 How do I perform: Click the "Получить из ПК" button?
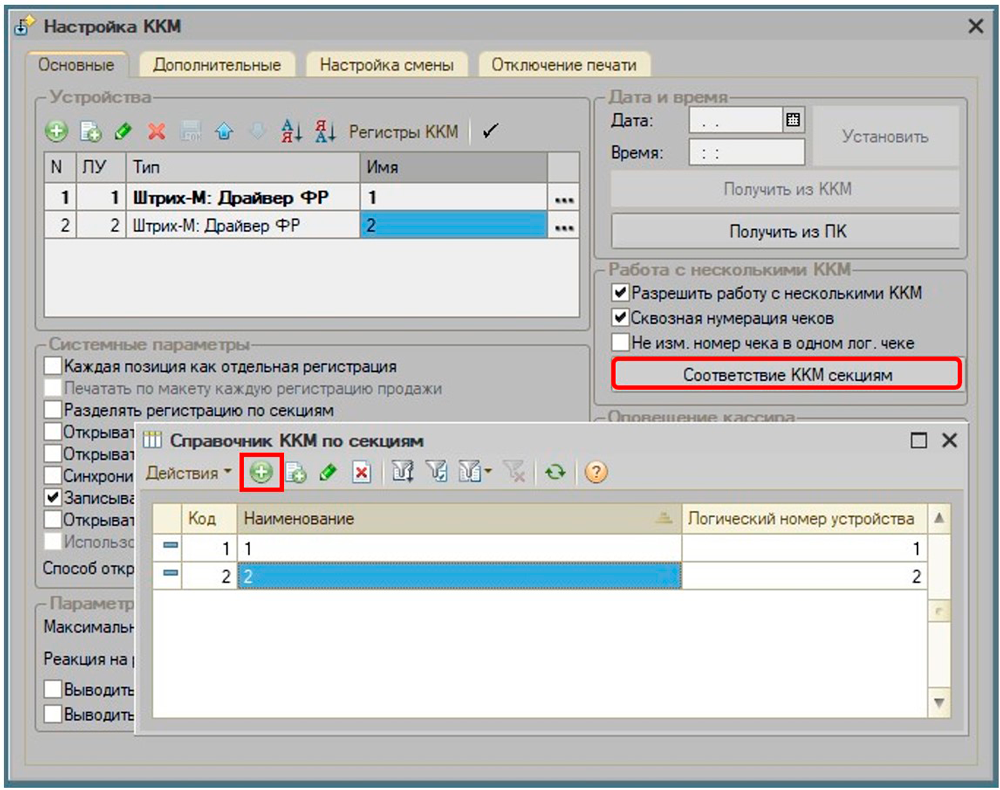coord(785,232)
